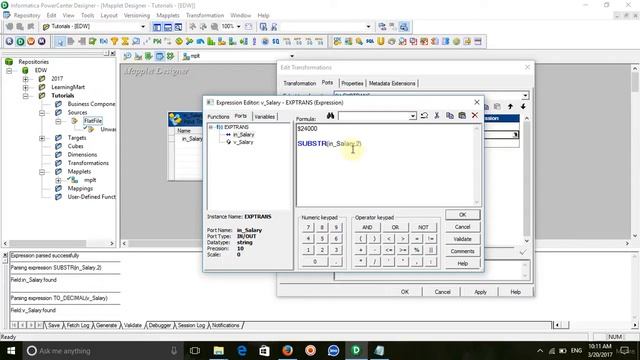Open the Repository menu

(x=27, y=16)
